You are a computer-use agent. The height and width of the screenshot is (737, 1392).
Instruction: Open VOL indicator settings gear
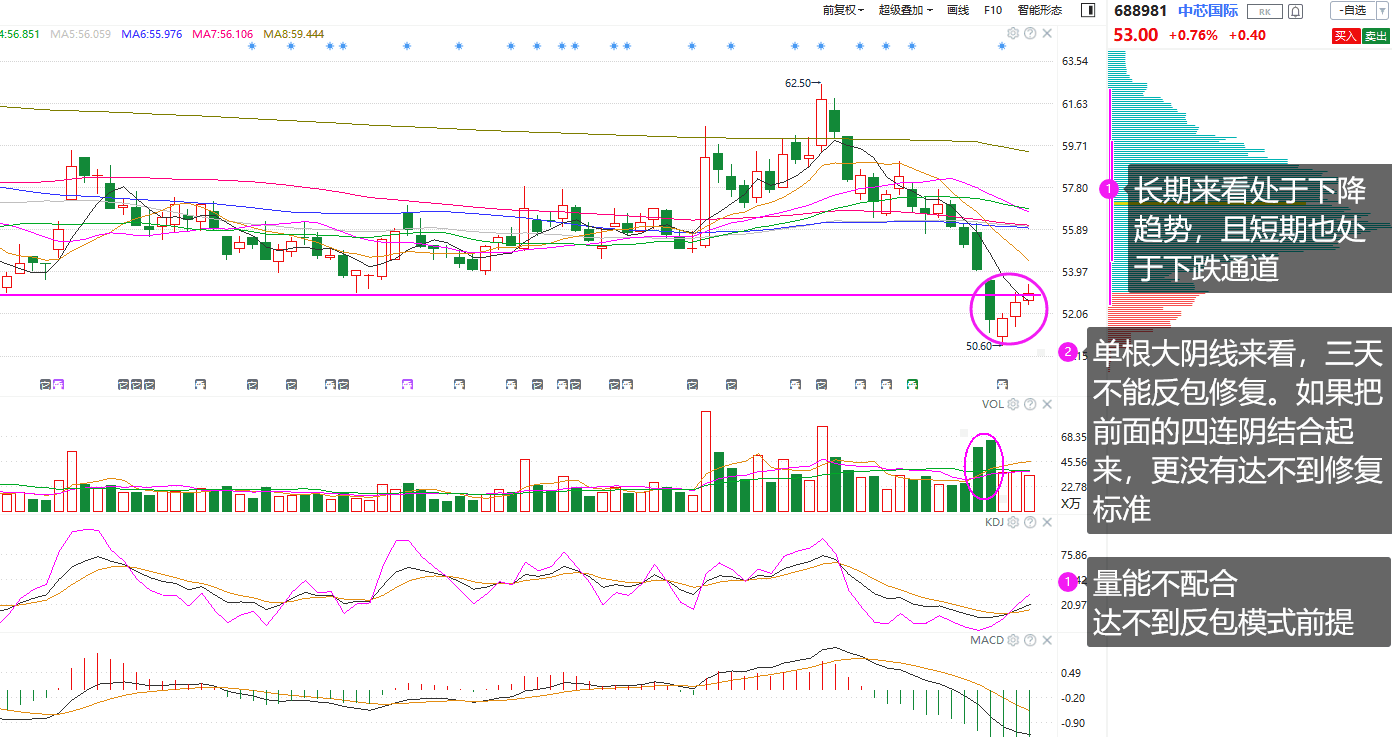(1012, 404)
